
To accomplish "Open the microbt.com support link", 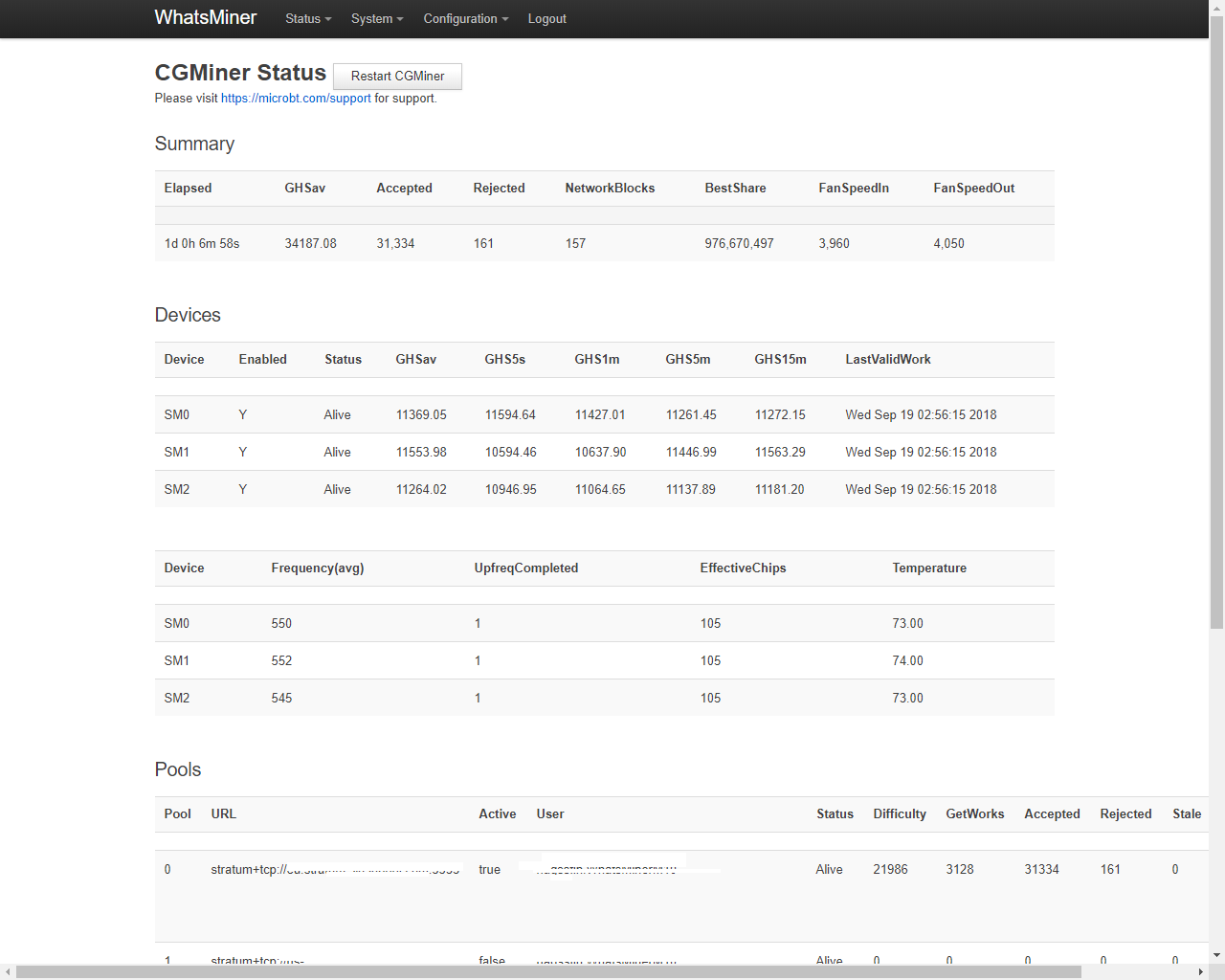I will (296, 99).
